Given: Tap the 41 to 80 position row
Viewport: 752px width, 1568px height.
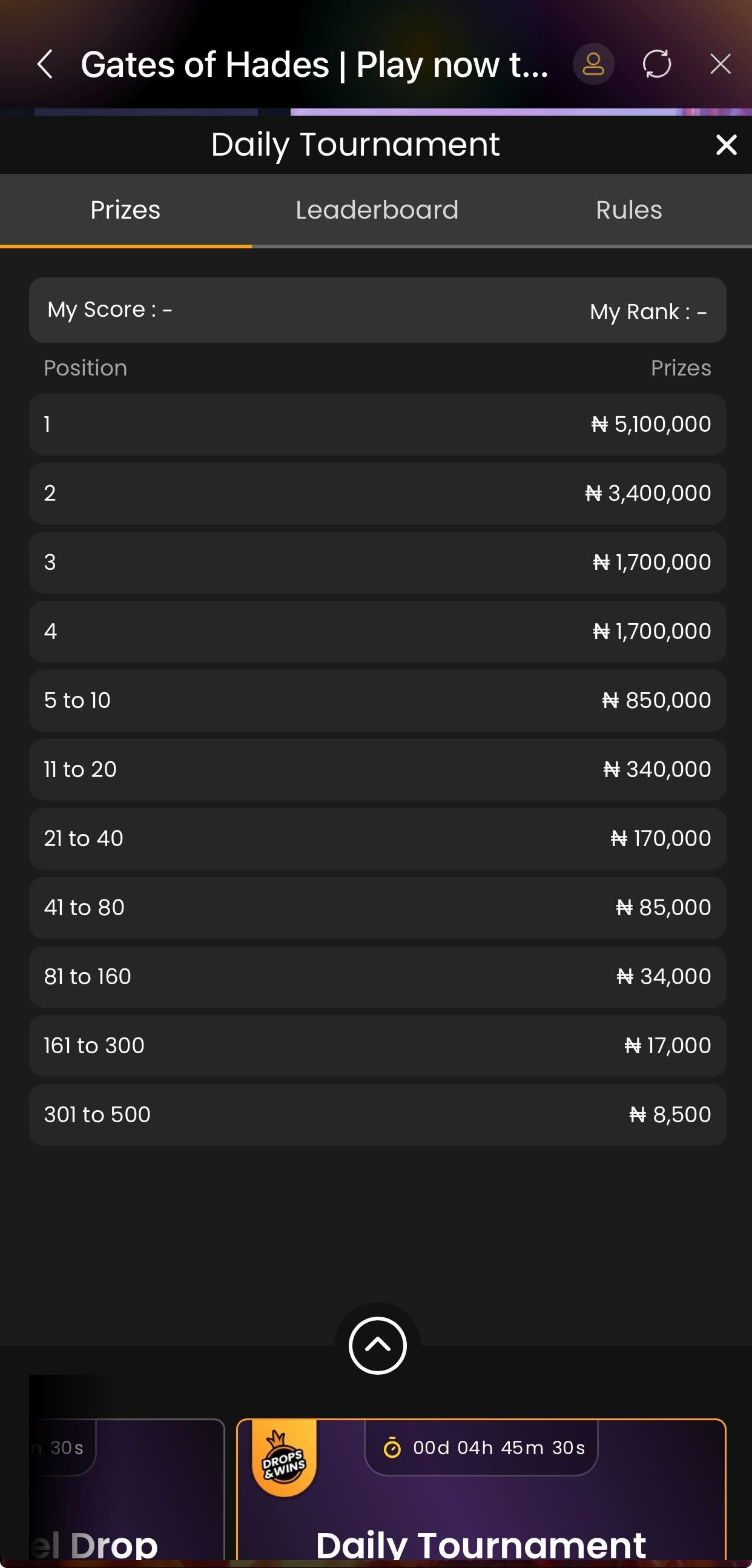Looking at the screenshot, I should point(377,908).
